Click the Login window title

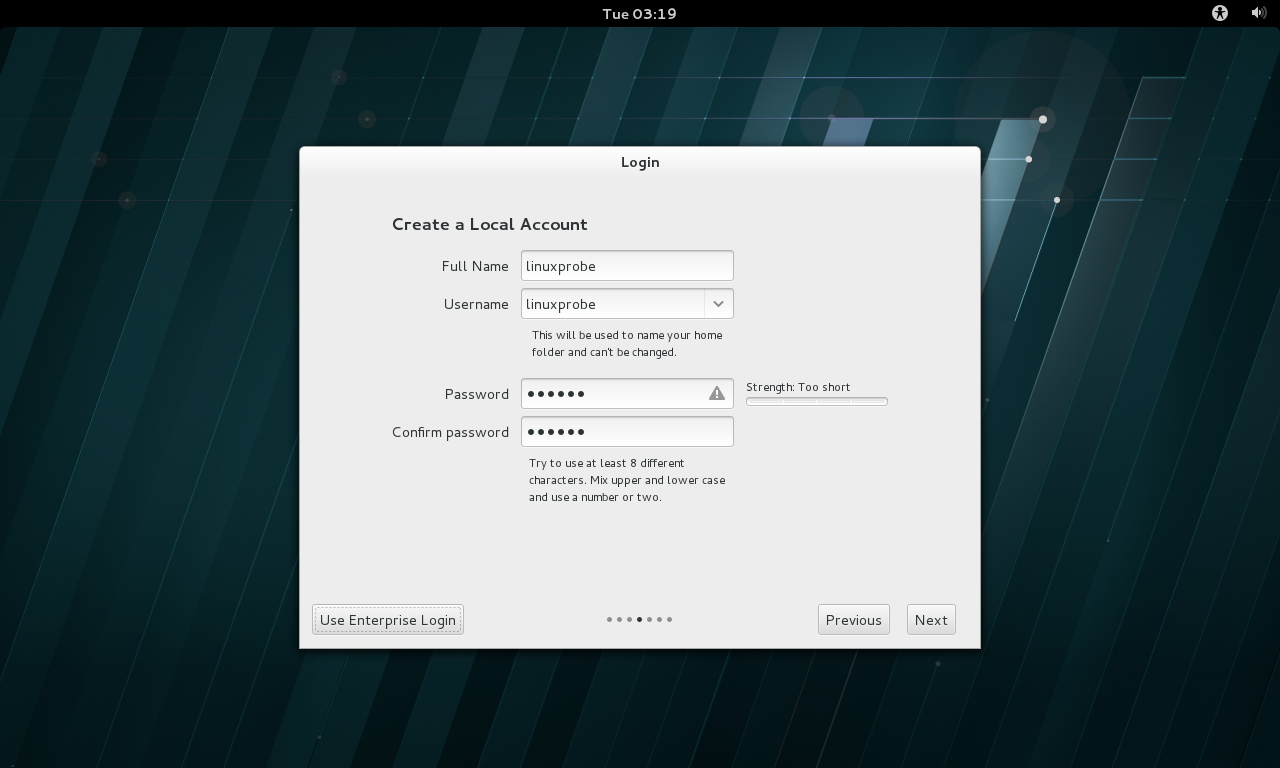point(640,162)
